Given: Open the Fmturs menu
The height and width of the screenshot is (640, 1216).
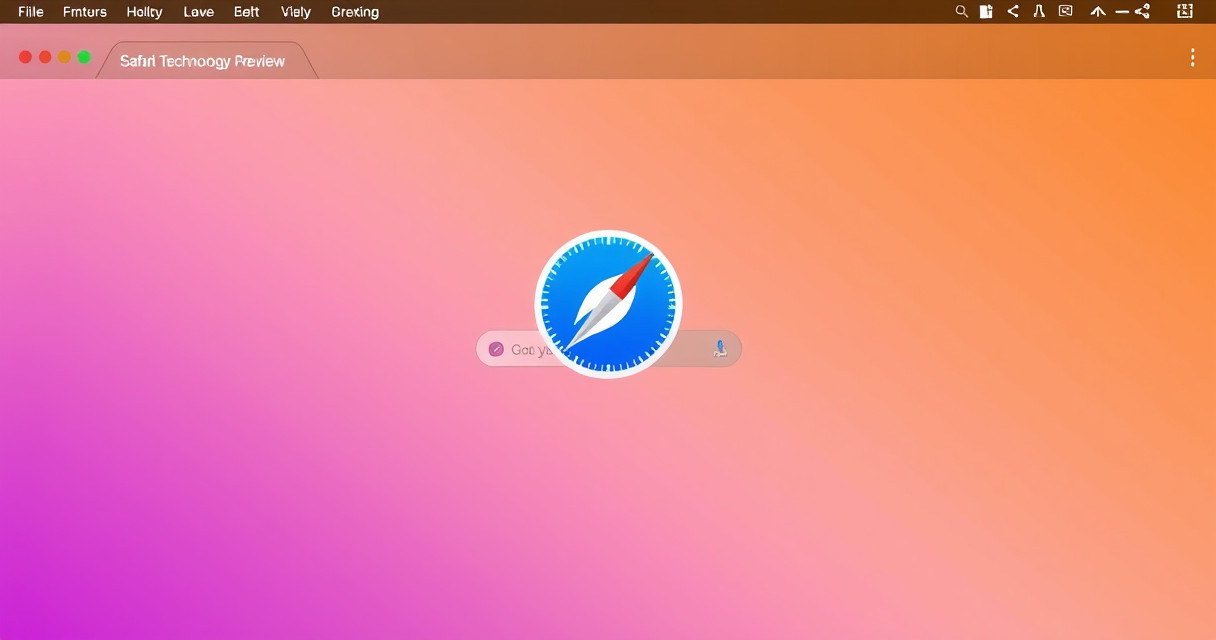Looking at the screenshot, I should click(85, 12).
